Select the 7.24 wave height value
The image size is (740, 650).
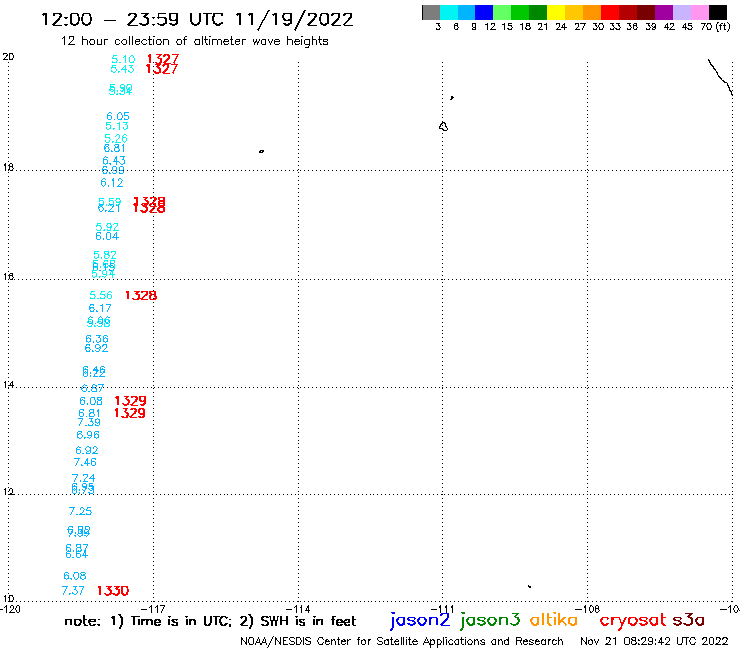pos(84,478)
